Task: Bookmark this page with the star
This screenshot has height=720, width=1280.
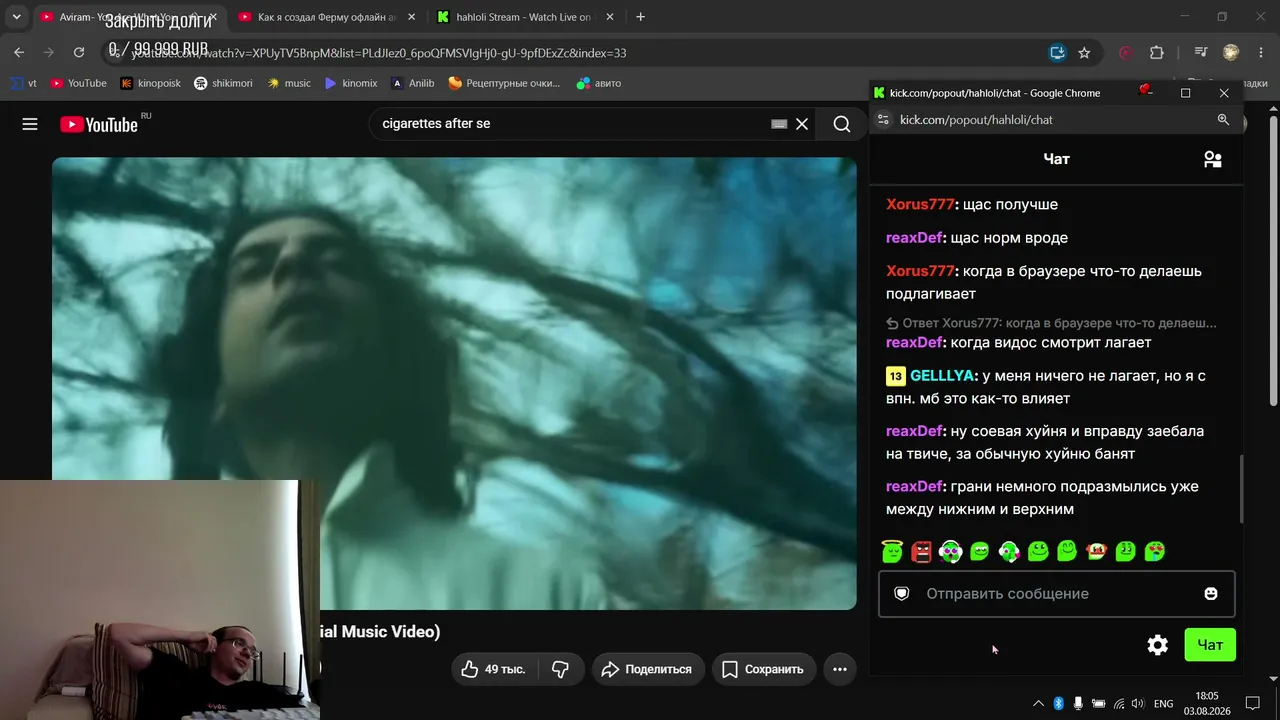Action: pos(1084,53)
